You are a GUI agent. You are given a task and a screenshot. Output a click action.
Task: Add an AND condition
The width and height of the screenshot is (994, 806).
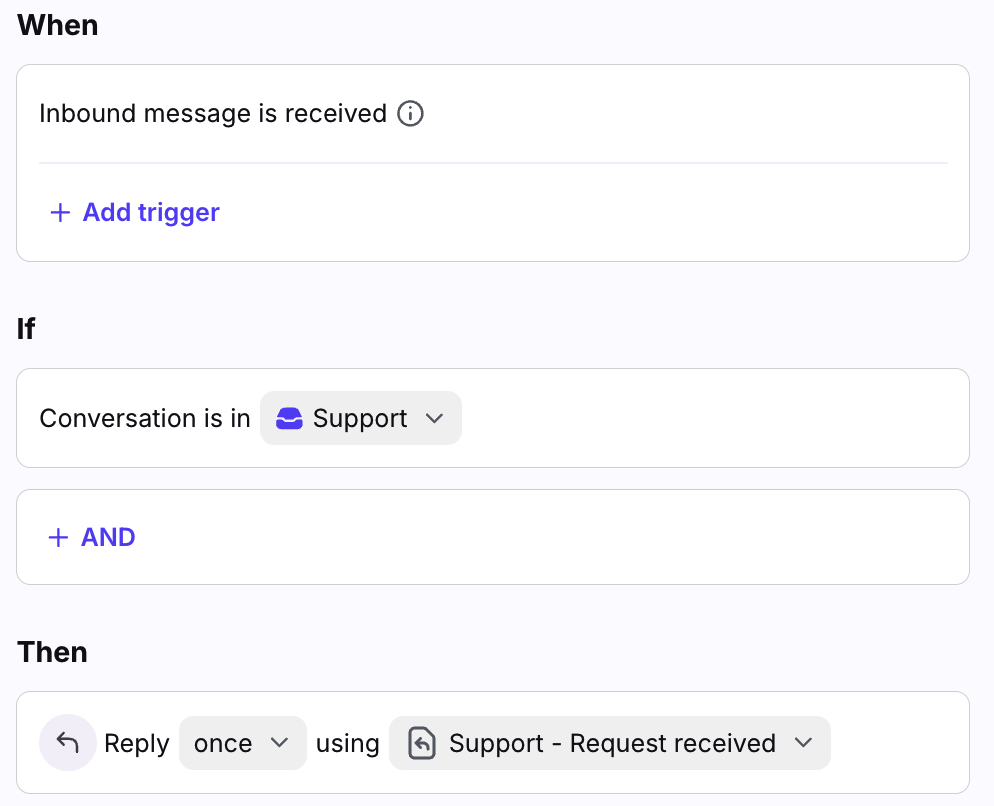point(108,538)
